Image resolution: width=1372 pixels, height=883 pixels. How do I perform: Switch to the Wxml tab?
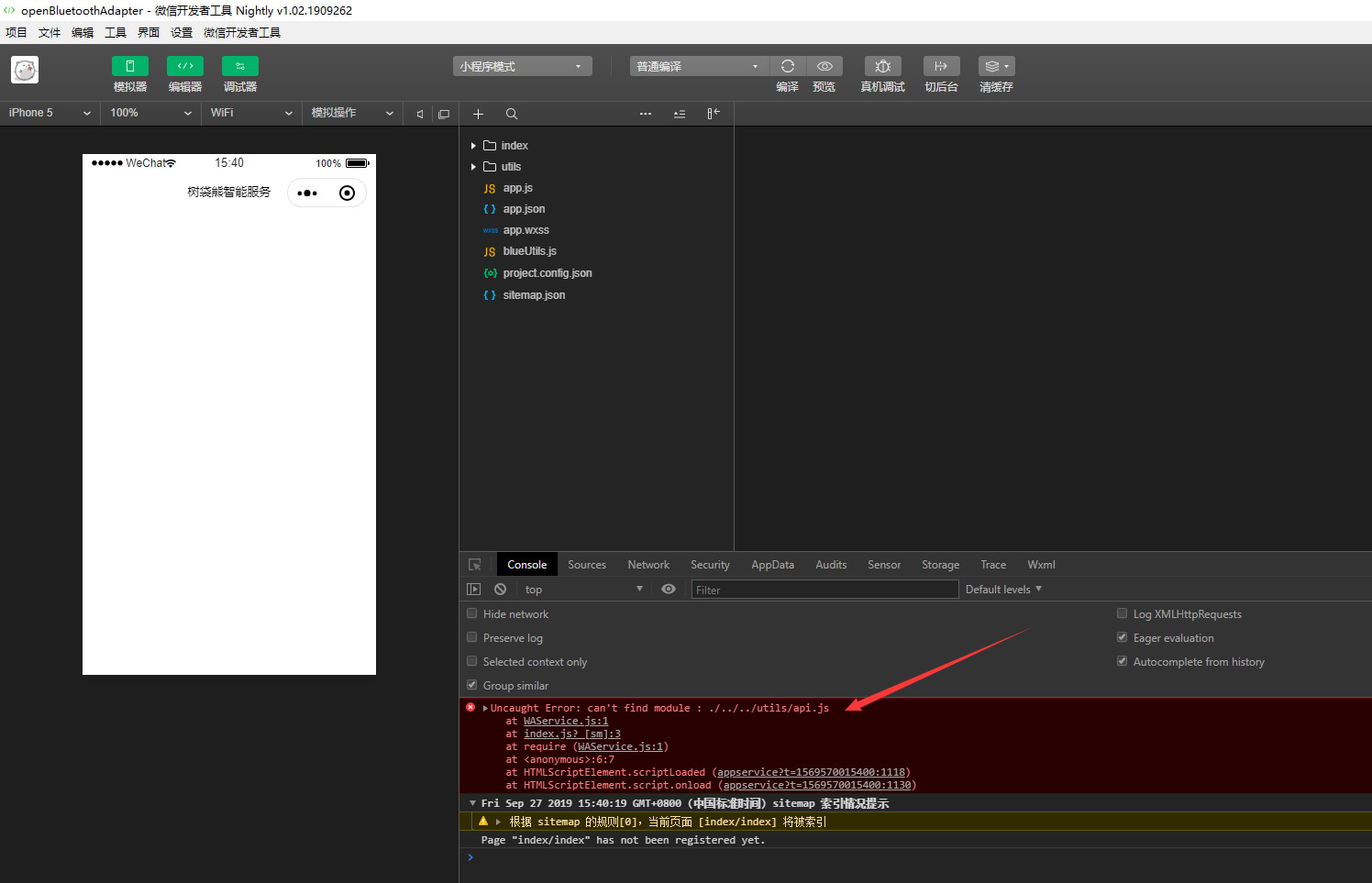(x=1041, y=565)
